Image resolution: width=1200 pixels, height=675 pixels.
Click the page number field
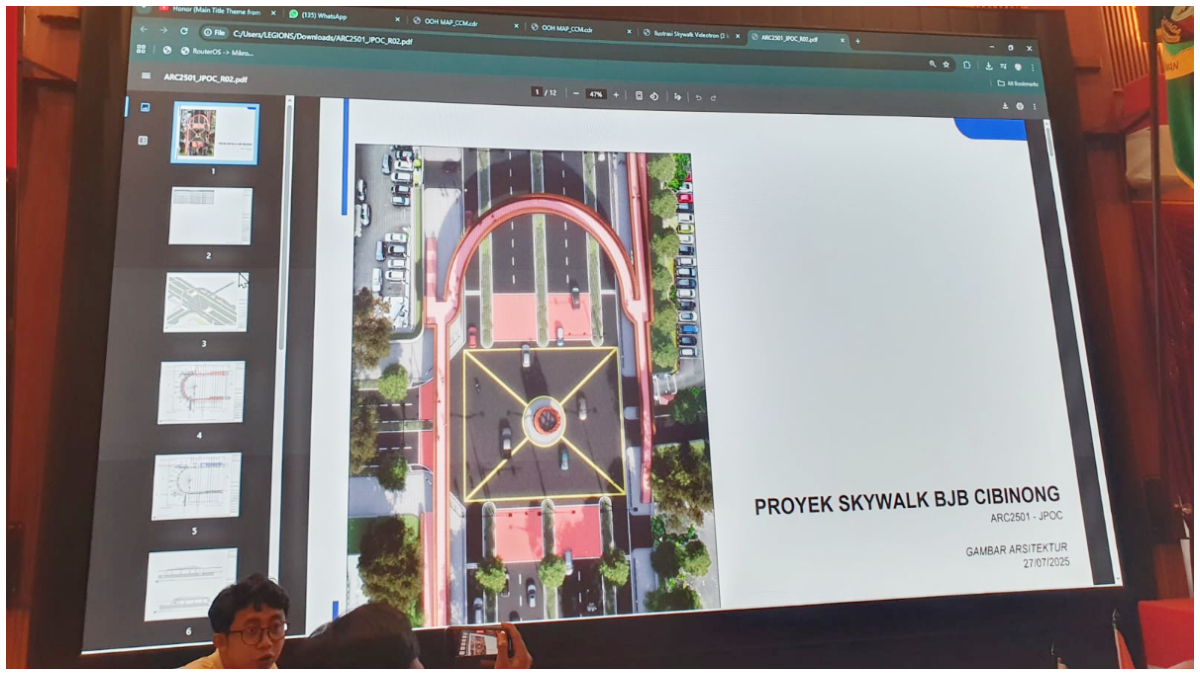click(x=537, y=92)
